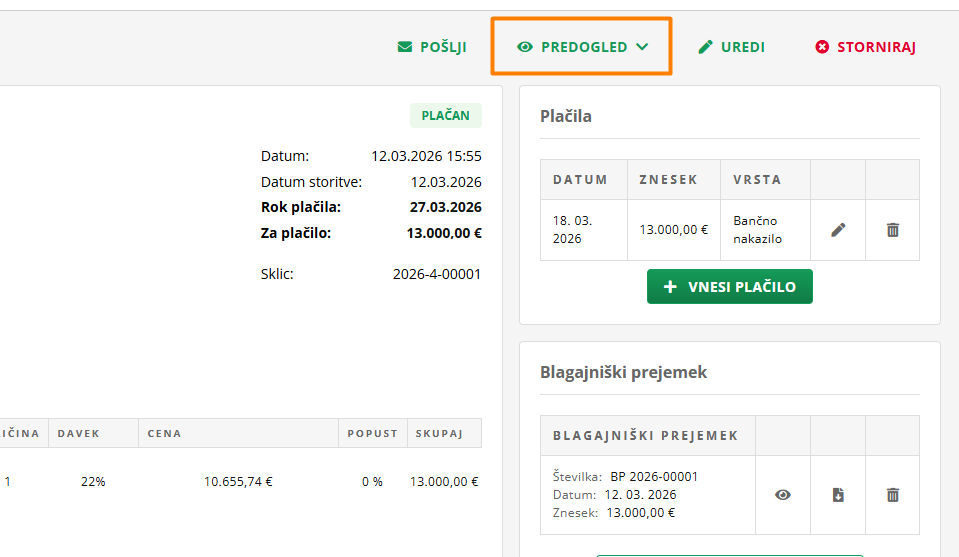The width and height of the screenshot is (959, 557).
Task: Click the pencil icon to edit the payment
Action: (838, 230)
